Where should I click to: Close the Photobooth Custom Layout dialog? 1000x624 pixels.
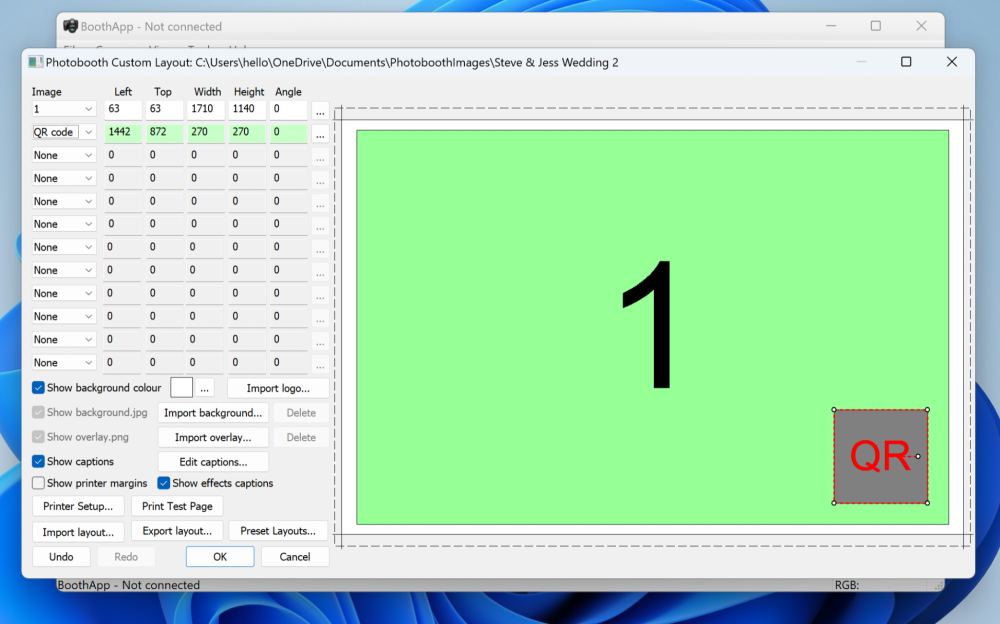(x=952, y=62)
